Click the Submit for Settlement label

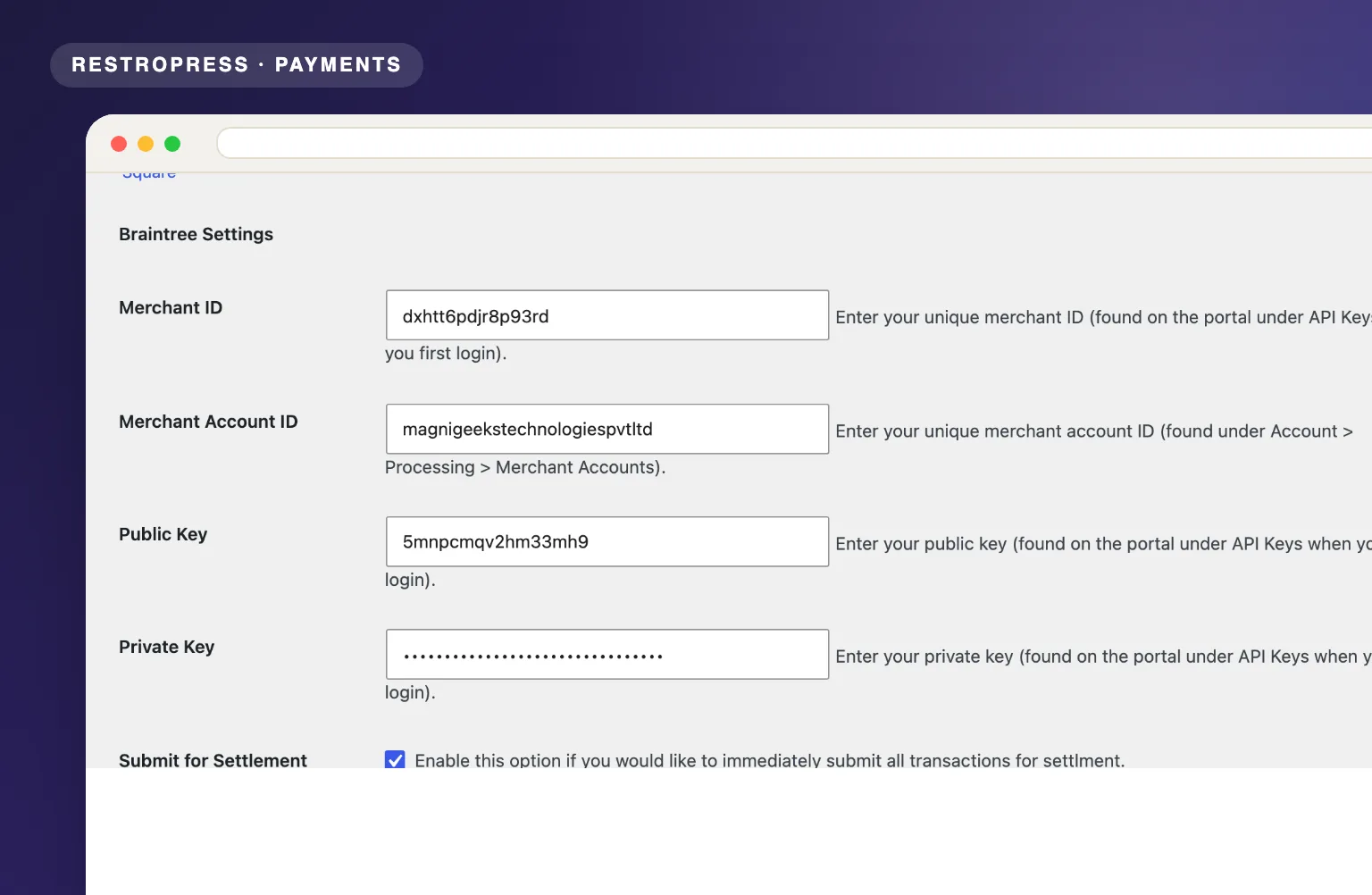click(x=213, y=760)
